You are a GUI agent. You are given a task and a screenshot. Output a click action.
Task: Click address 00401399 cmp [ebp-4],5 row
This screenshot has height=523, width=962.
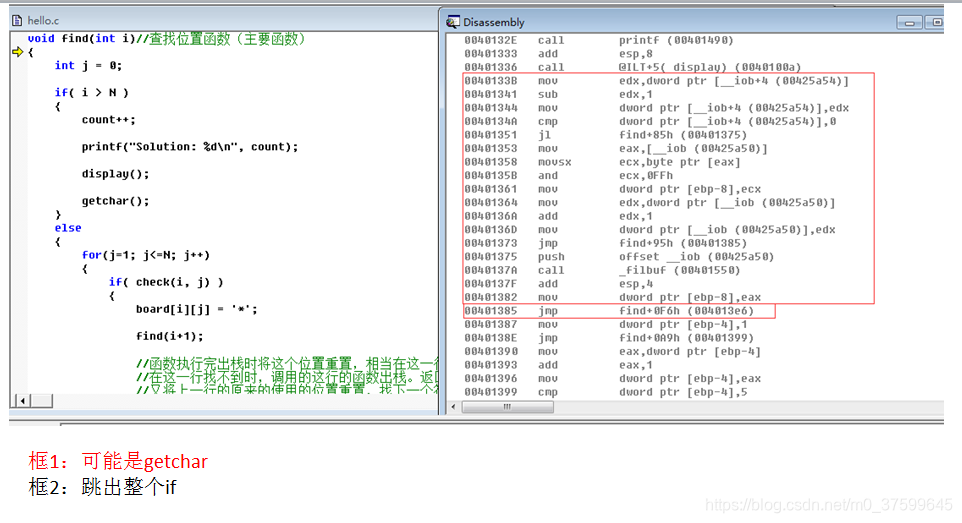tap(606, 391)
